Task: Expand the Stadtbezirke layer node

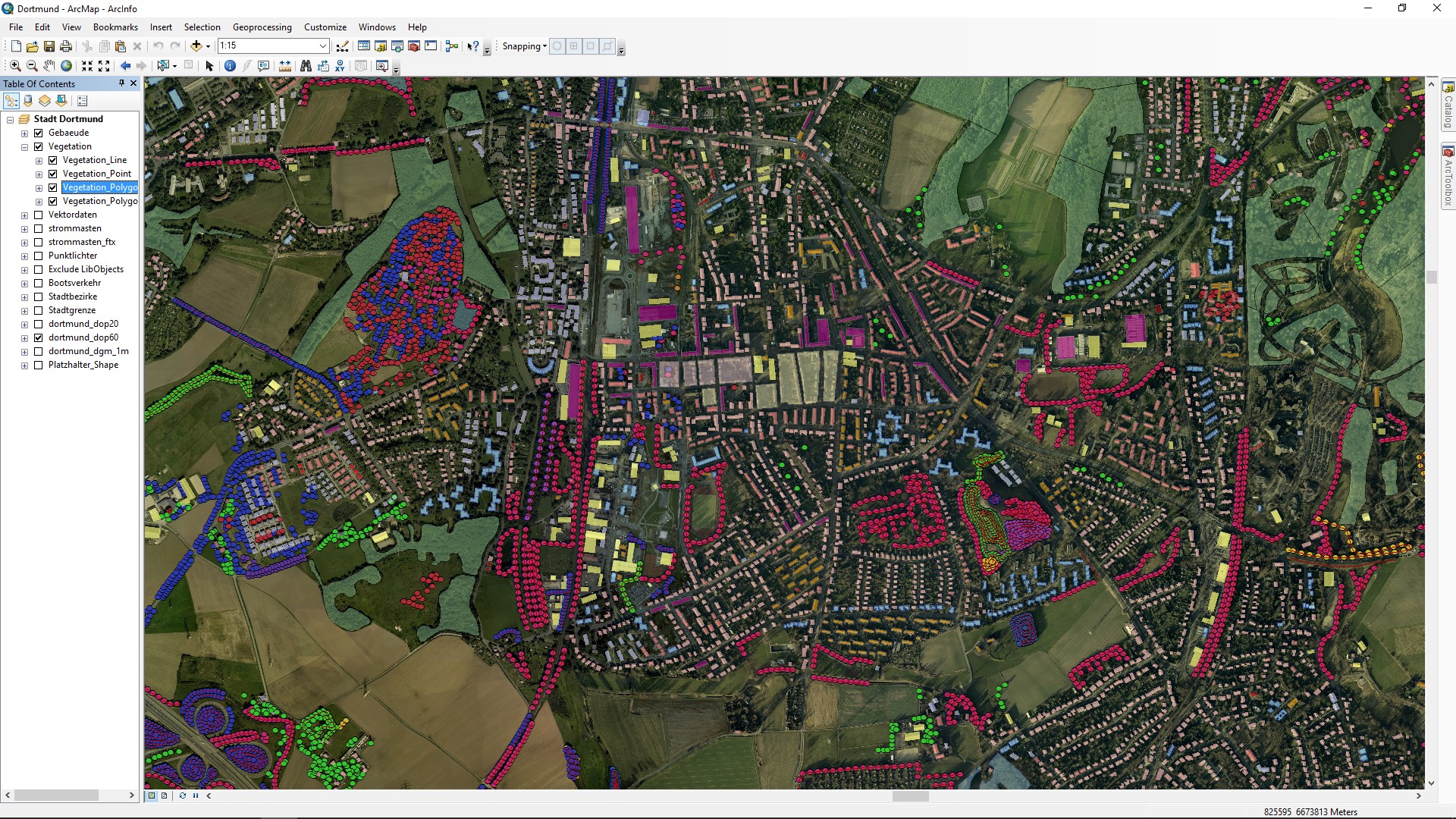Action: click(x=24, y=297)
